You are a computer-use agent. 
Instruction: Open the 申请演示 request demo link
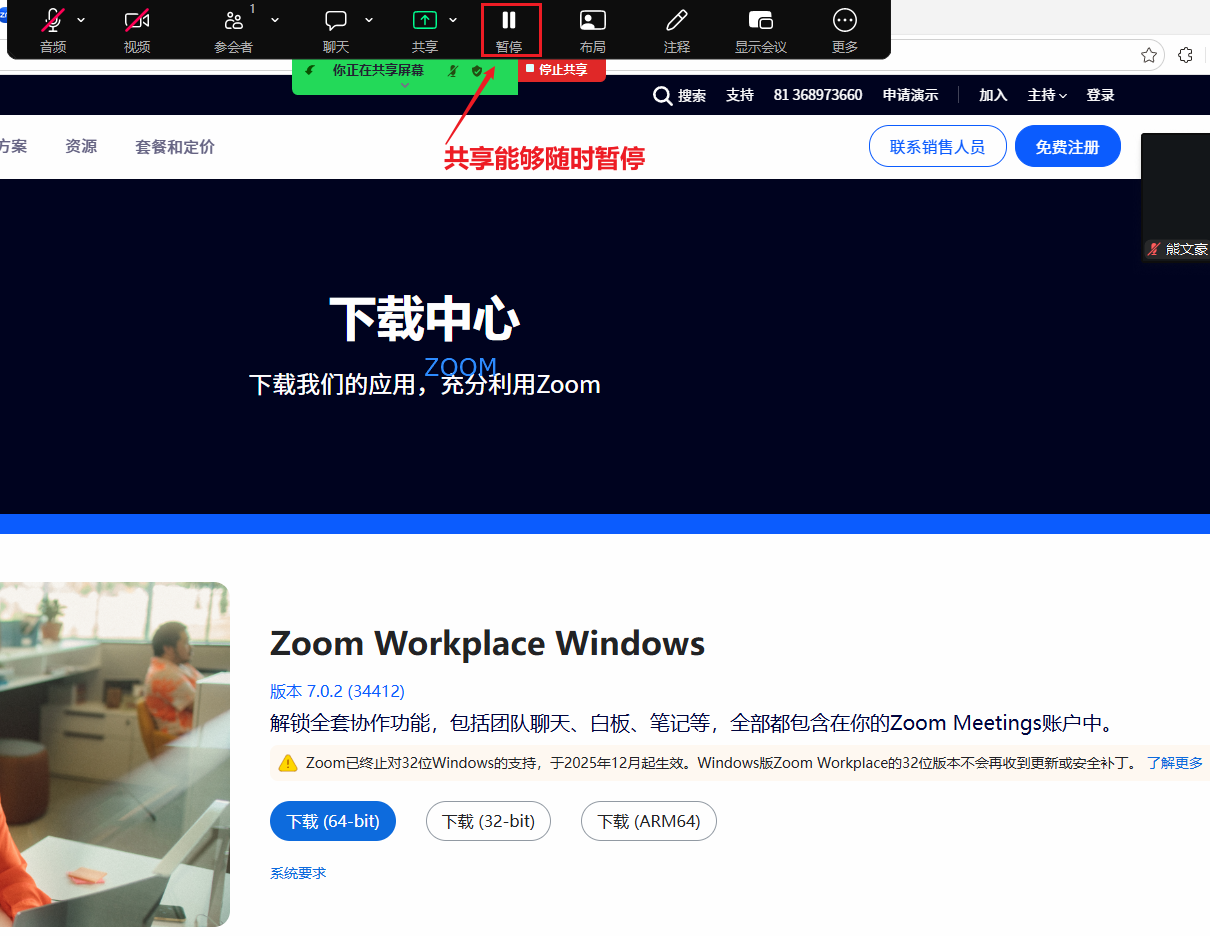coord(910,95)
